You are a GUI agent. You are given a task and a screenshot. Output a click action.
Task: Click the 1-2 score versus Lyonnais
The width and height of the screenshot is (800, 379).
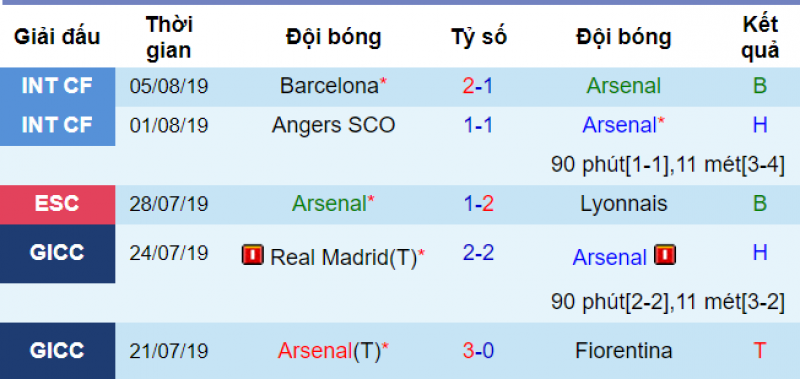tap(478, 204)
